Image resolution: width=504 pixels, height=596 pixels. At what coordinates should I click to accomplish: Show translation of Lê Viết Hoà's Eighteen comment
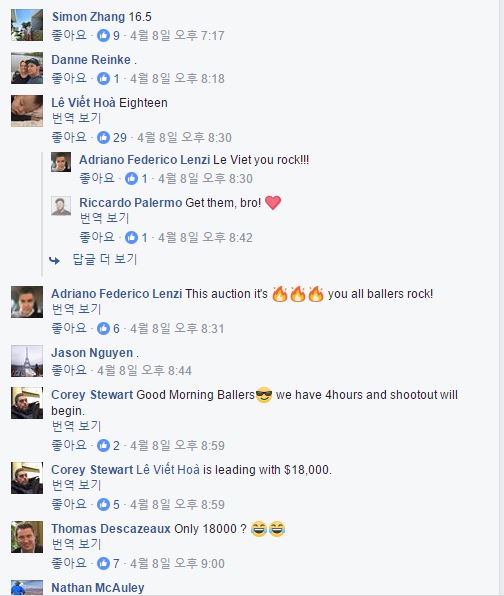[x=76, y=118]
